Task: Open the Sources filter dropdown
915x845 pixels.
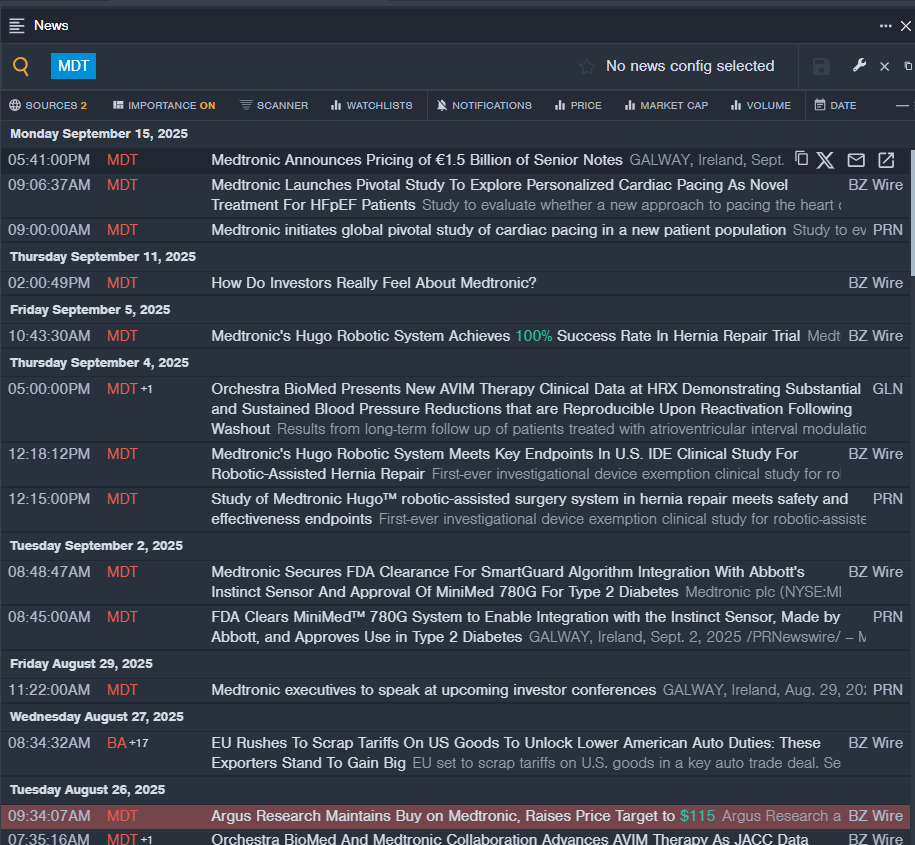Action: tap(48, 105)
